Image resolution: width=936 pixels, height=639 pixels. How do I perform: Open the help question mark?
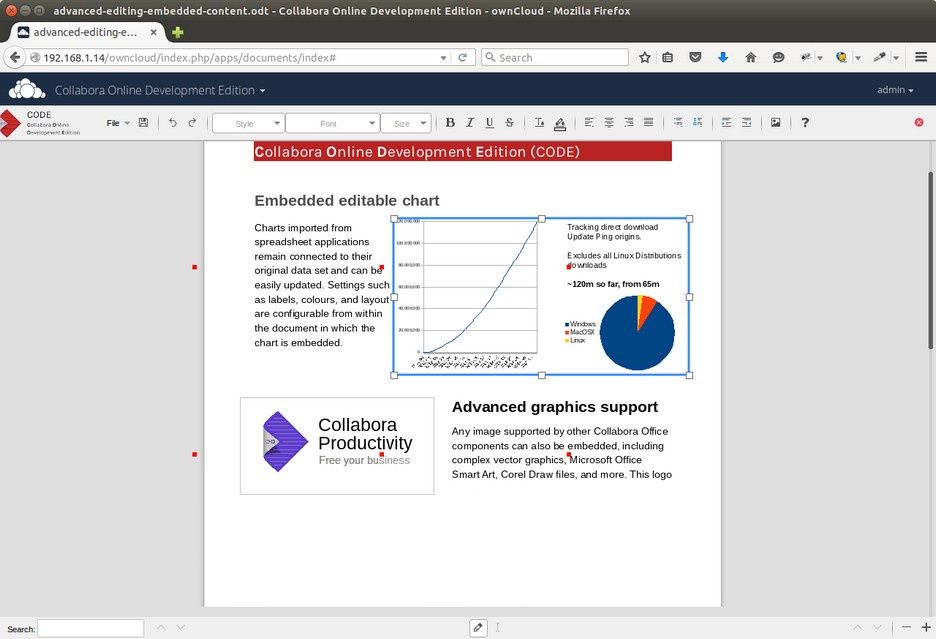805,122
